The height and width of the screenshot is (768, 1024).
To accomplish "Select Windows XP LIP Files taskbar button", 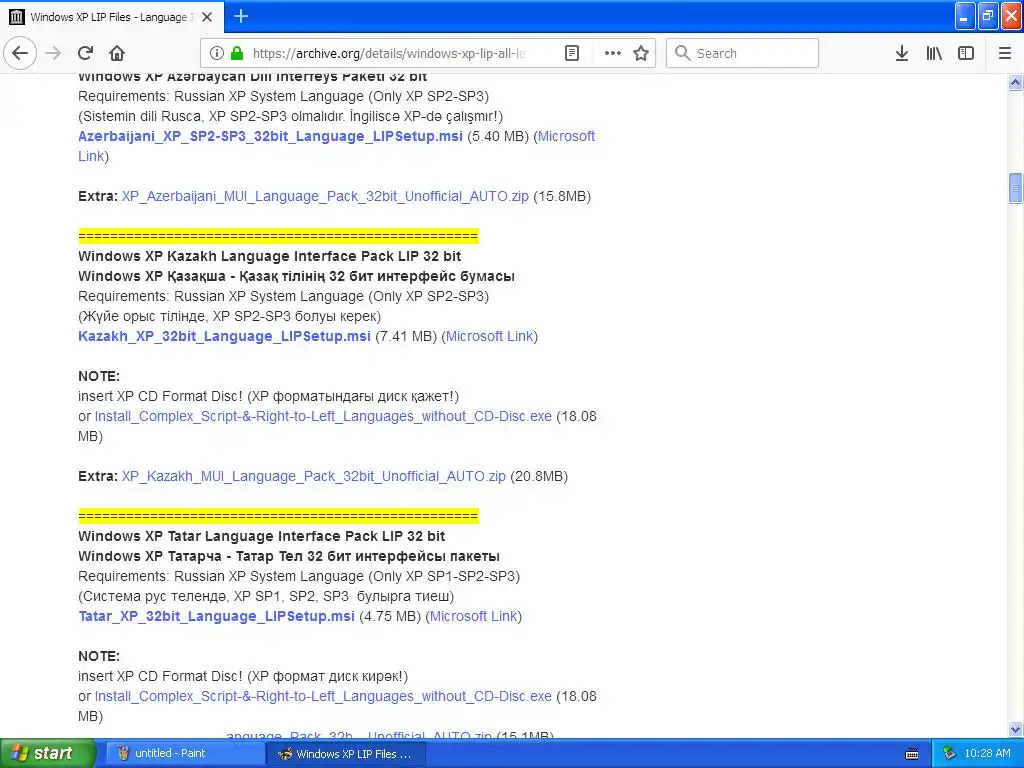I will 346,754.
